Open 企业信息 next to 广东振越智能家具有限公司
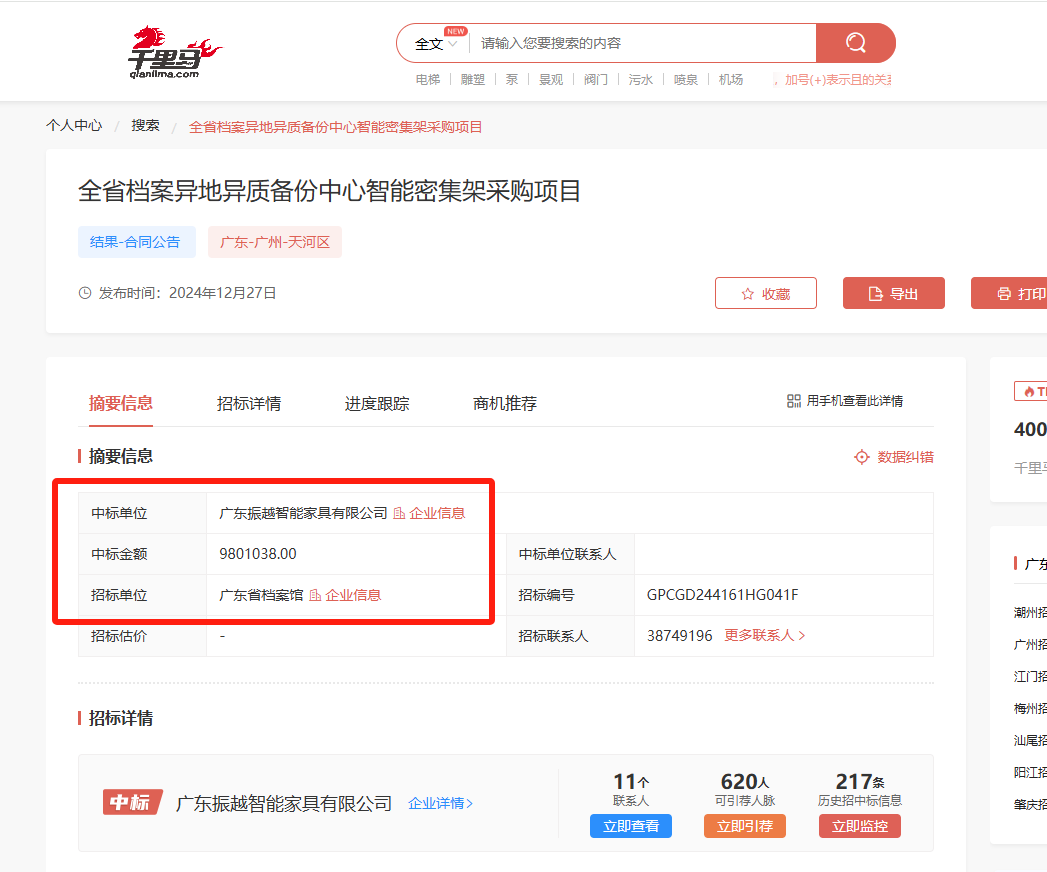 pos(429,513)
